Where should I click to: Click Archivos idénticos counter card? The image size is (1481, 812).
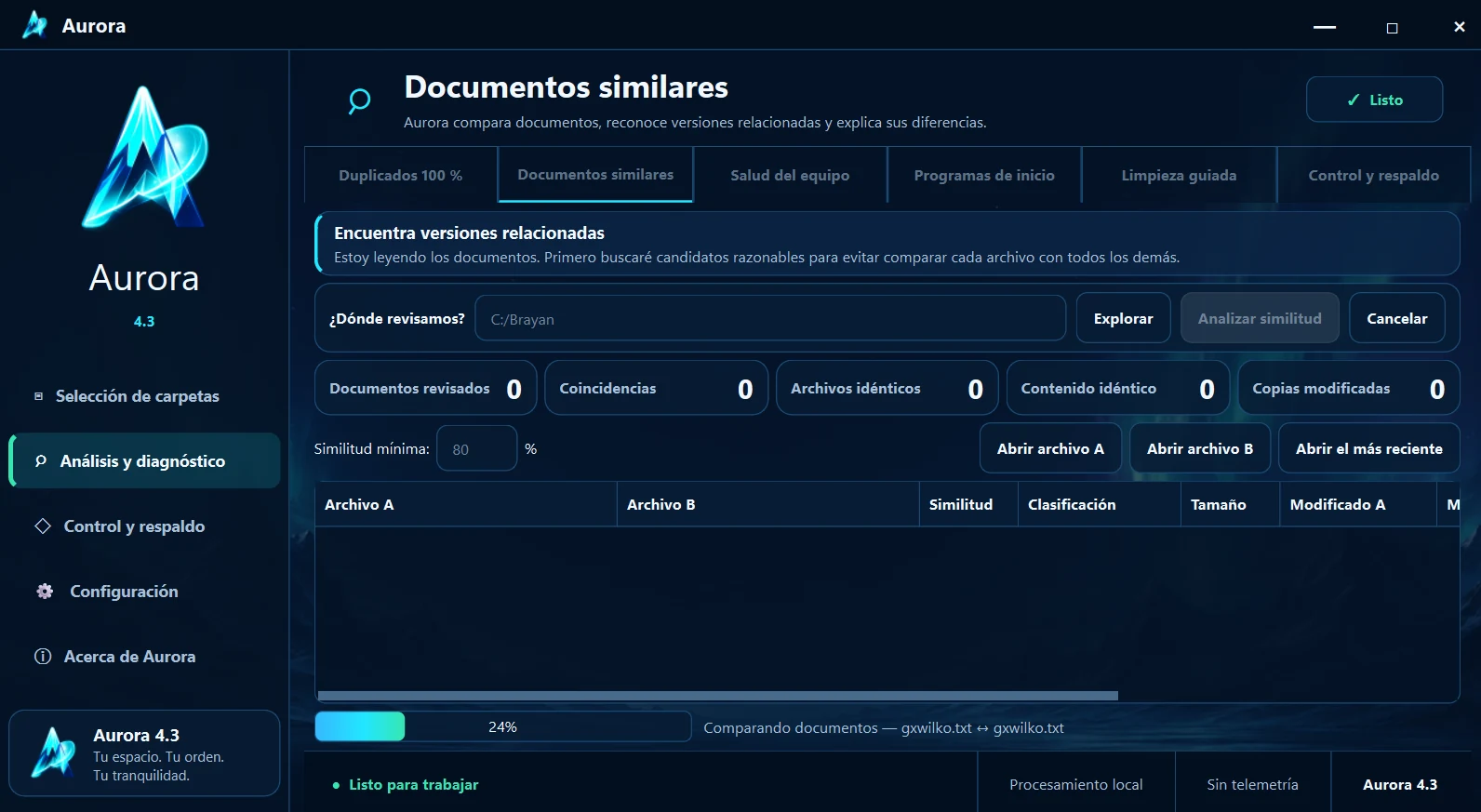coord(887,388)
